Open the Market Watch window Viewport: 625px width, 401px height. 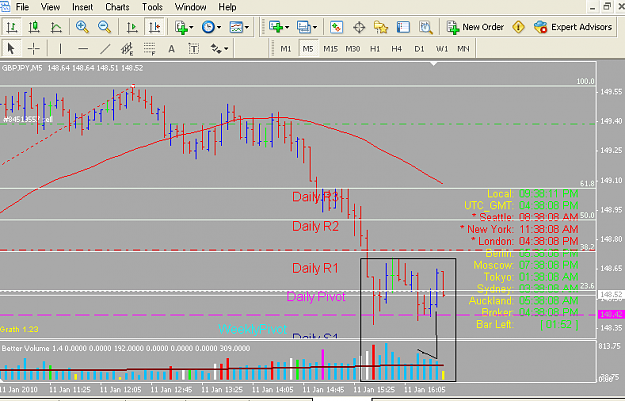[337, 27]
